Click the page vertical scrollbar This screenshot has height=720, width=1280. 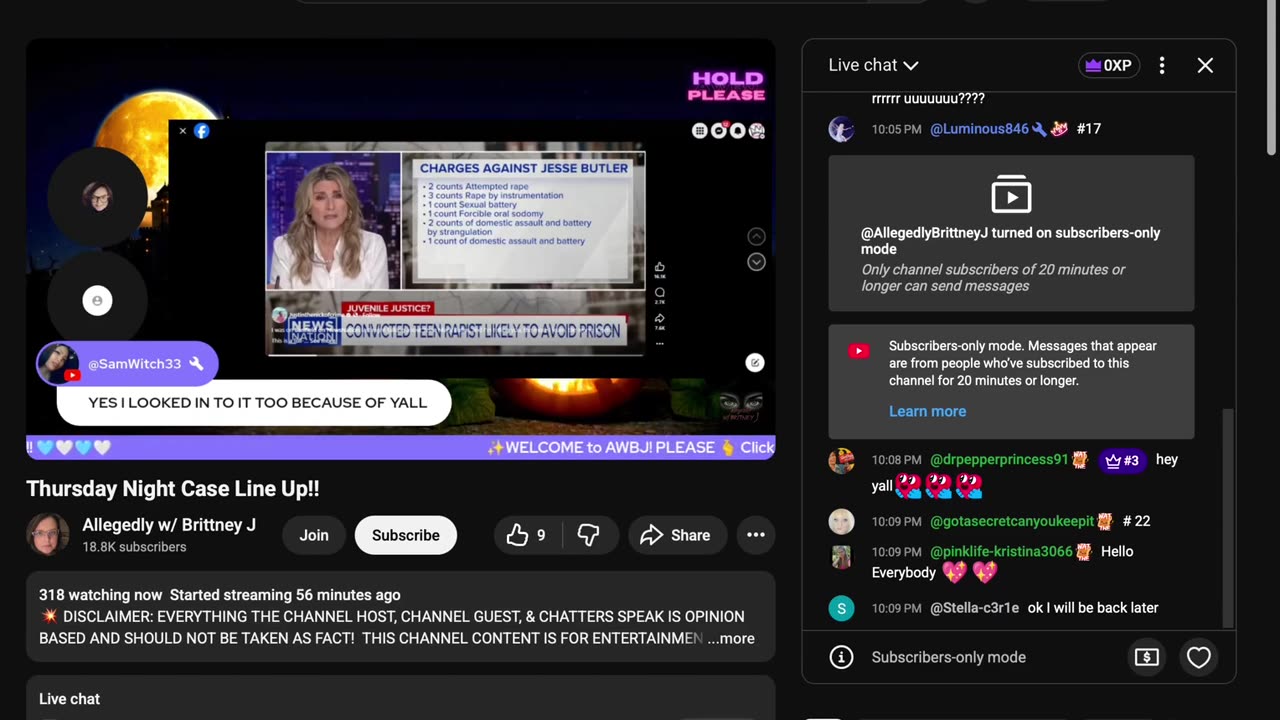[1272, 80]
